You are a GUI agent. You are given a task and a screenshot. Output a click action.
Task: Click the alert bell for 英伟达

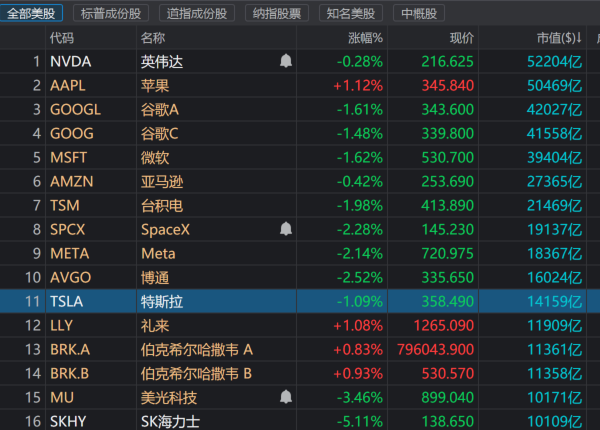pyautogui.click(x=286, y=61)
